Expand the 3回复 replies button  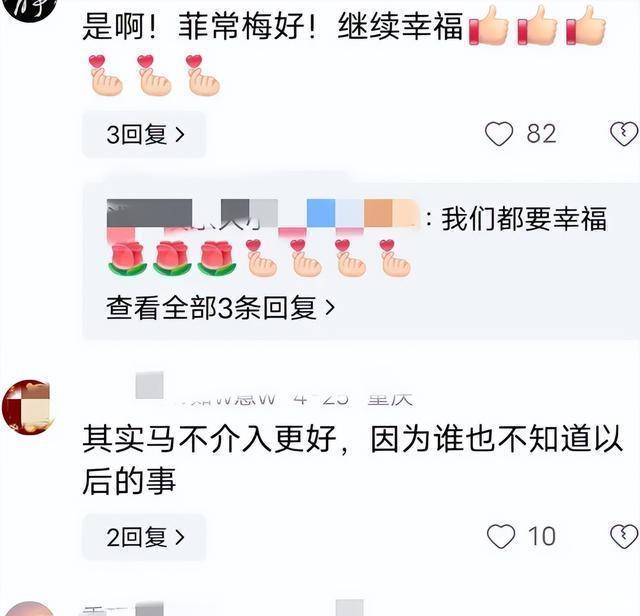[x=144, y=134]
